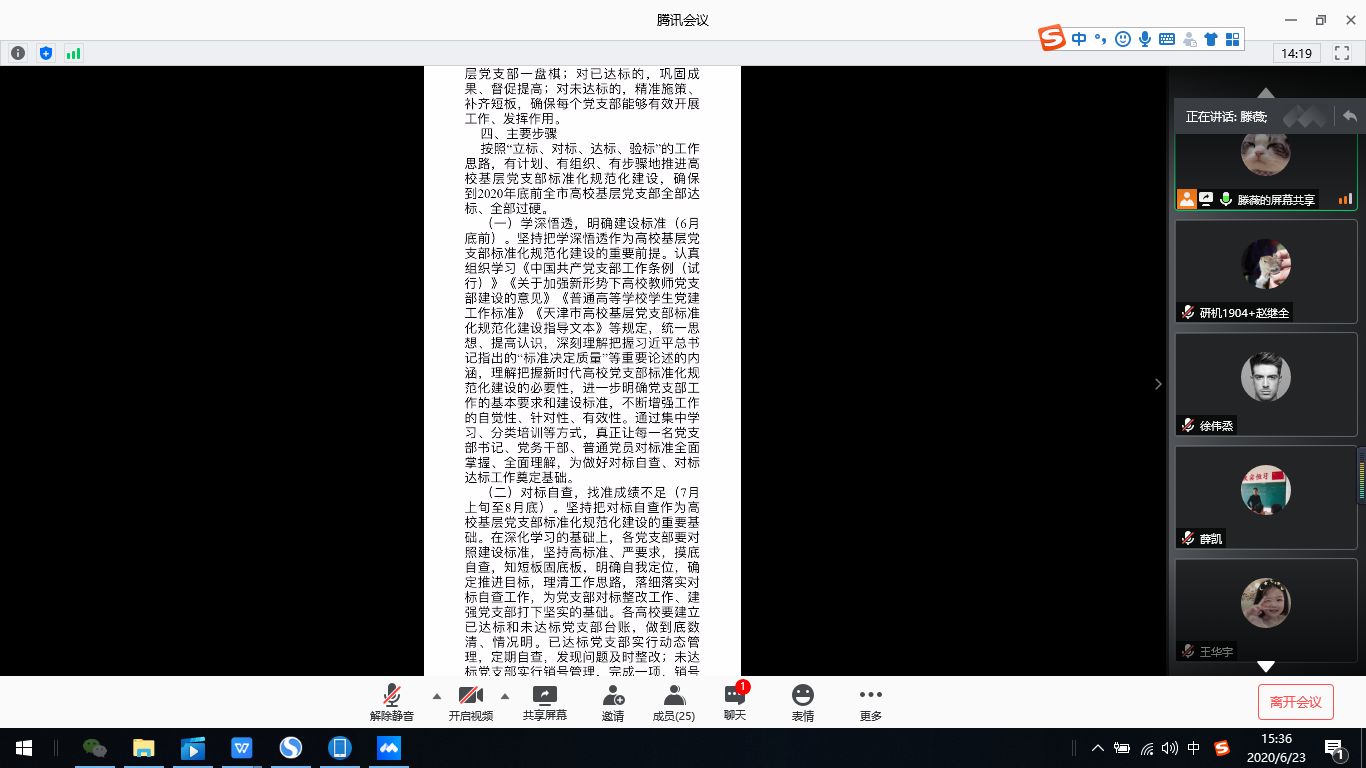Screen dimensions: 1366x768
Task: Click the 14:19 meeting timer
Action: click(1297, 53)
